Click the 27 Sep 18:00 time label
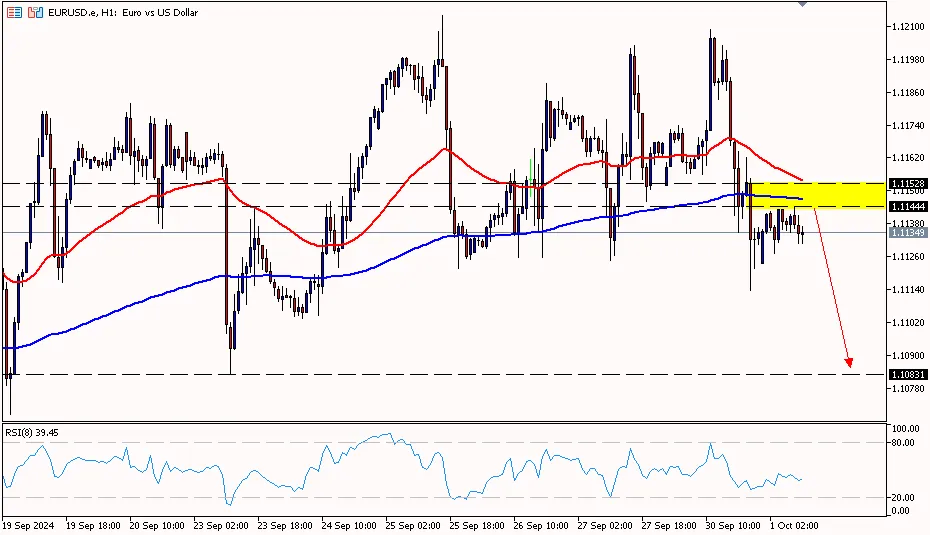Screen dimensions: 930x535 coord(669,526)
